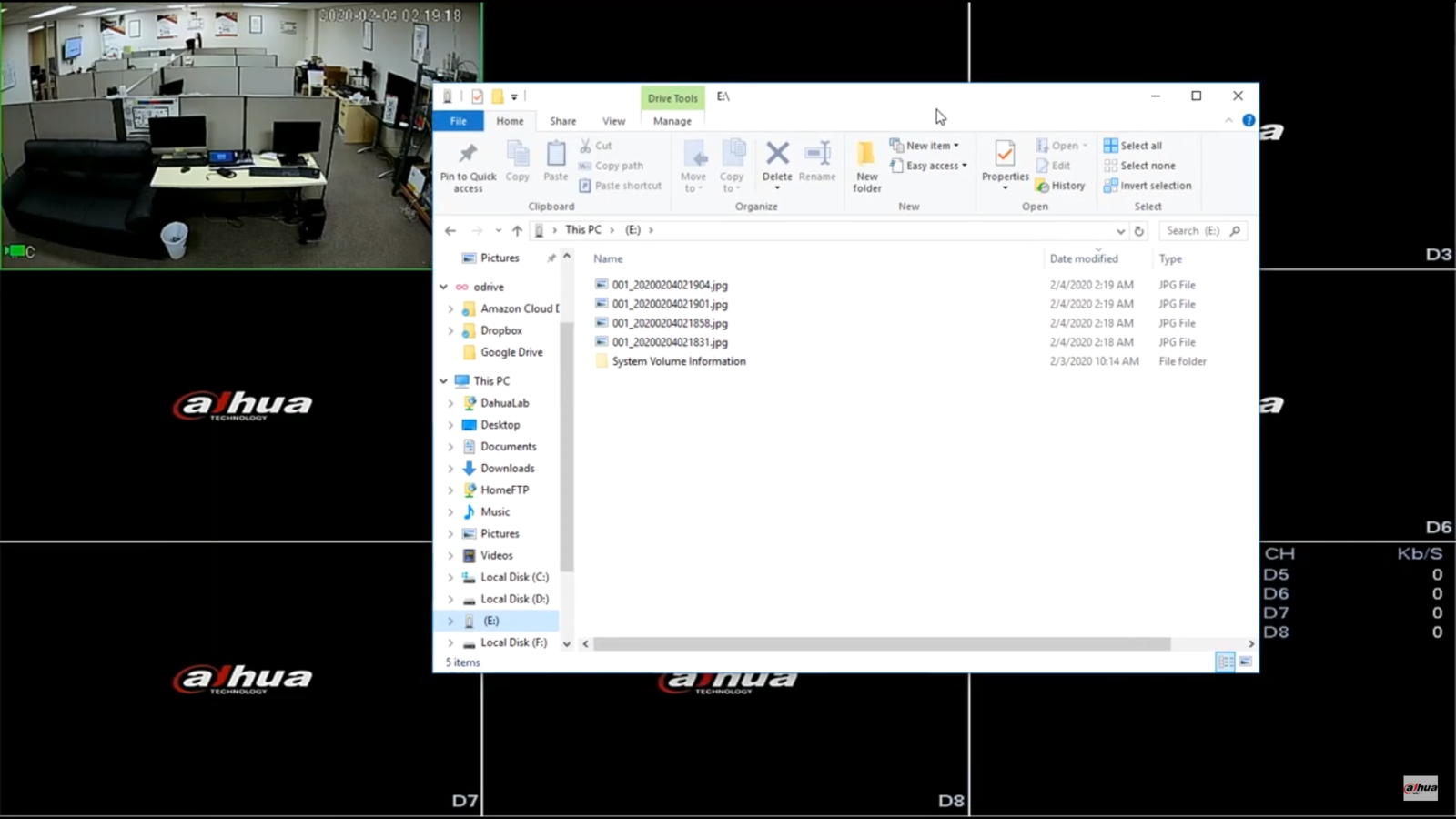The width and height of the screenshot is (1456, 819).
Task: Click Paste shortcut in the ribbon
Action: (621, 186)
